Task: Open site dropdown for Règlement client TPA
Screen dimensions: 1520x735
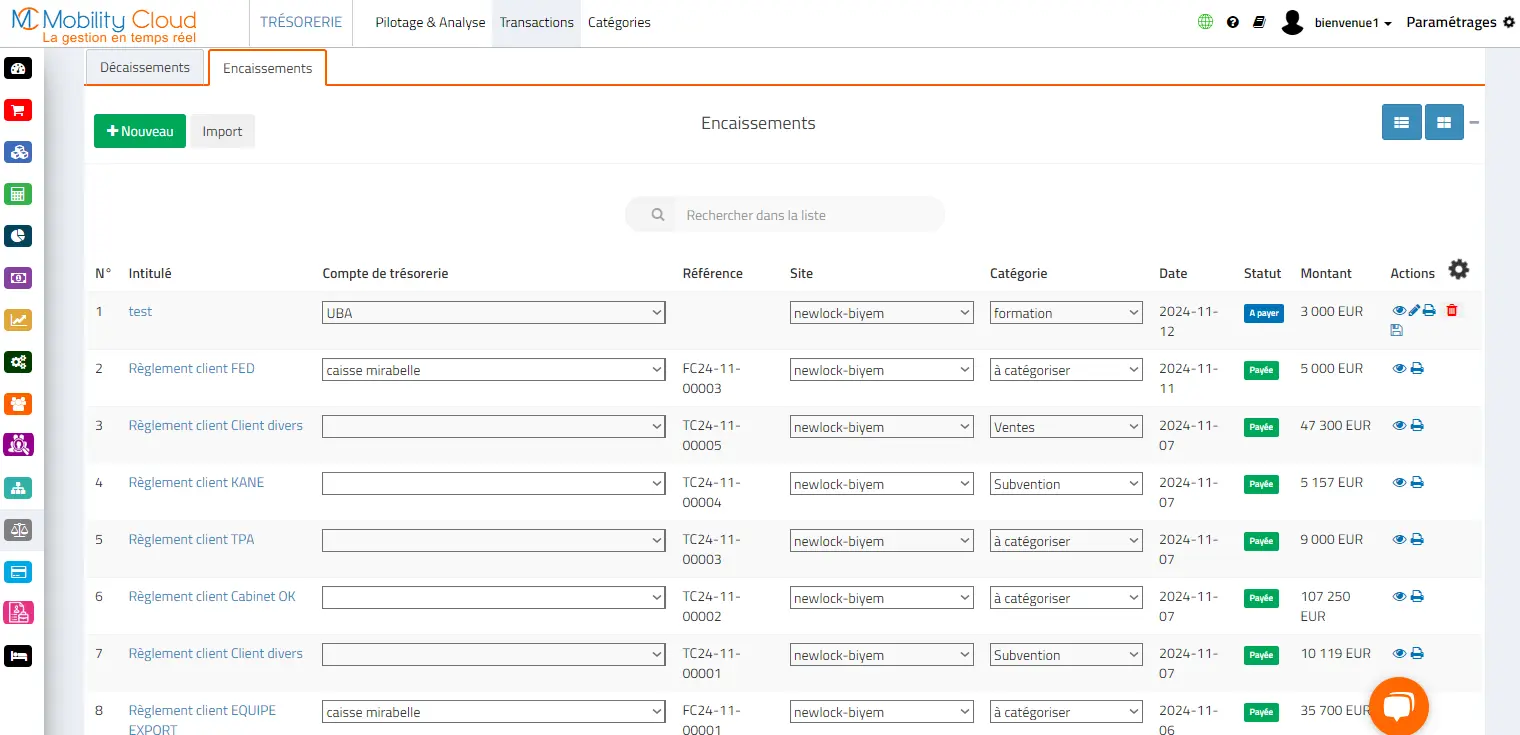Action: click(x=882, y=541)
